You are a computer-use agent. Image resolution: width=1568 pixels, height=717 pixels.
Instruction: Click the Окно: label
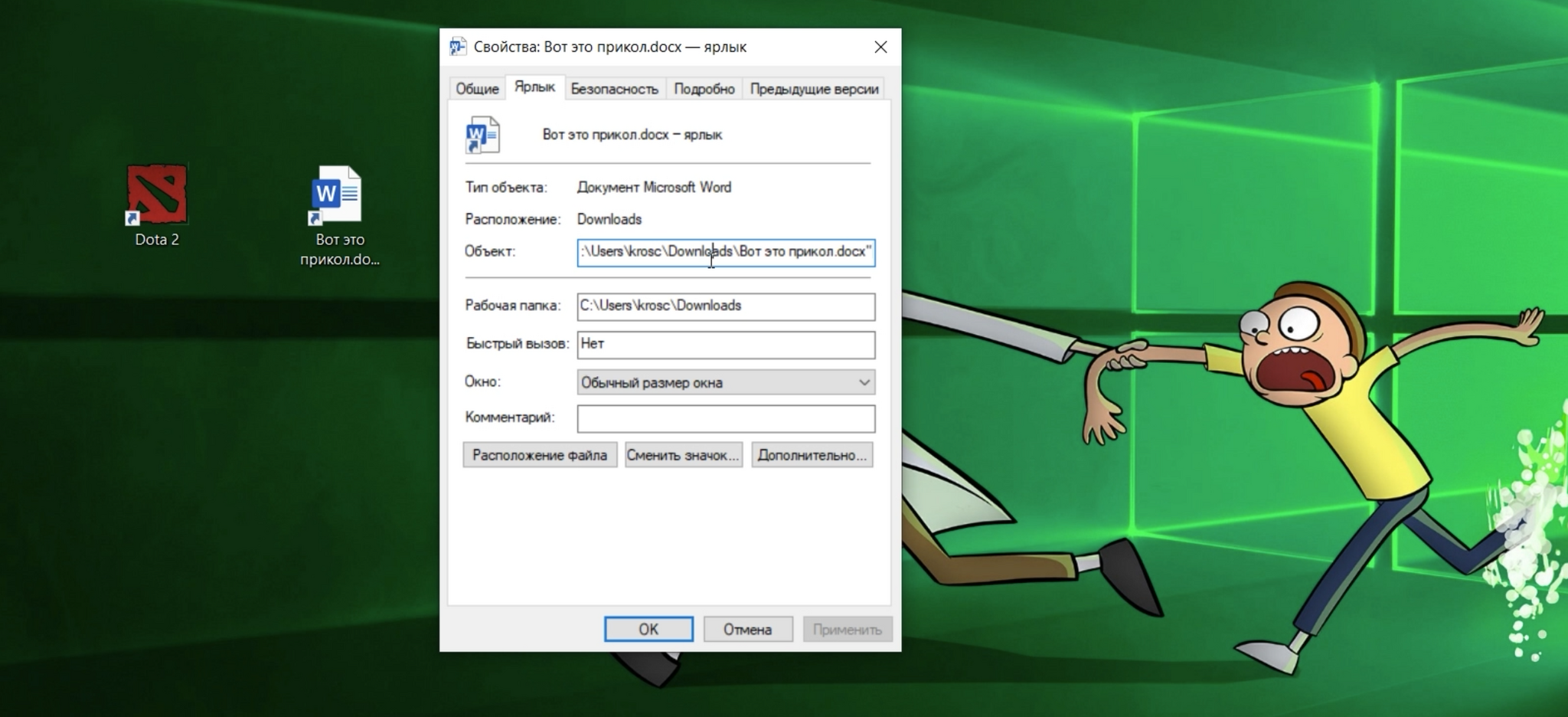482,381
